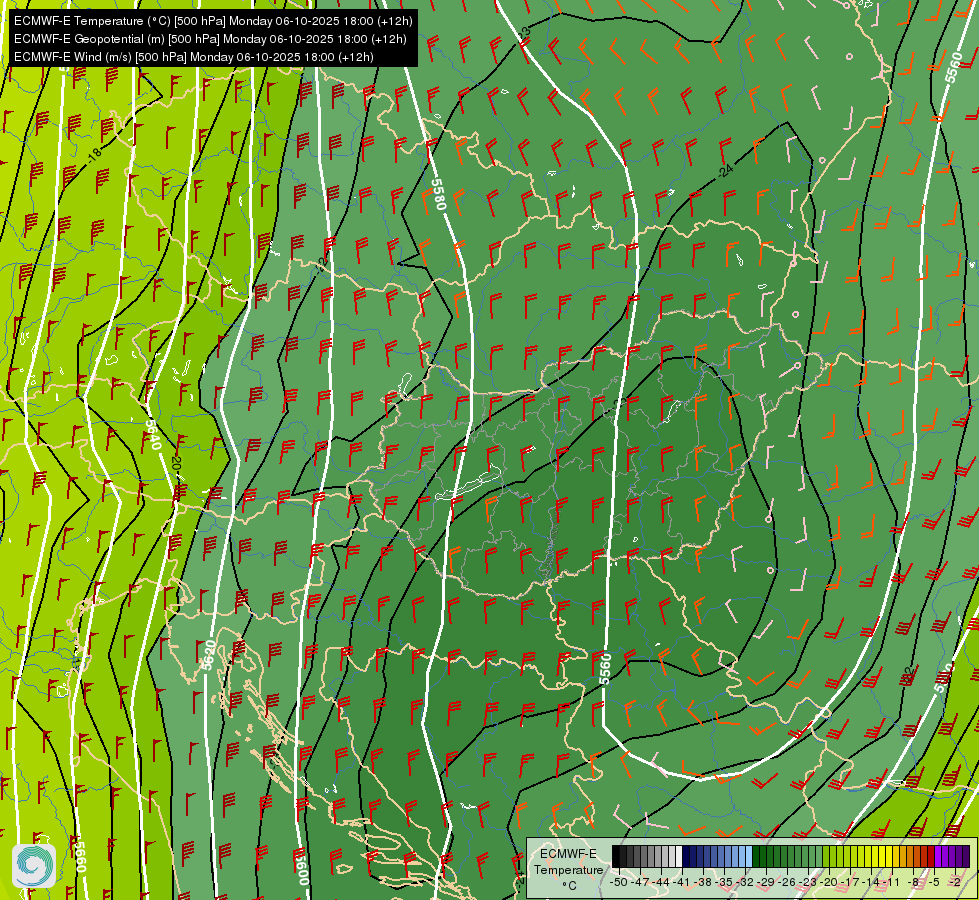Click the -24 temperature isotherm label
Screen dimensions: 979x900
click(725, 170)
